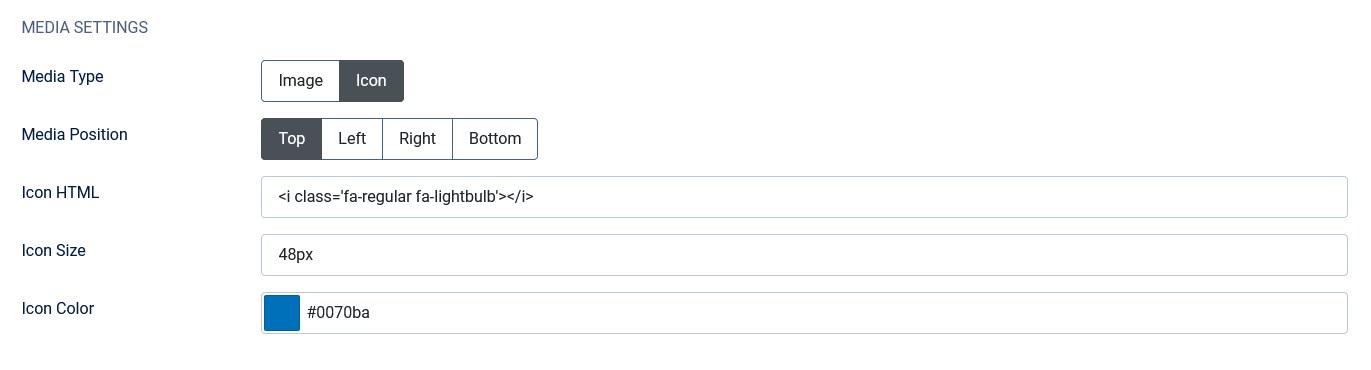Open the blue Icon Color swatch picker

pyautogui.click(x=282, y=313)
